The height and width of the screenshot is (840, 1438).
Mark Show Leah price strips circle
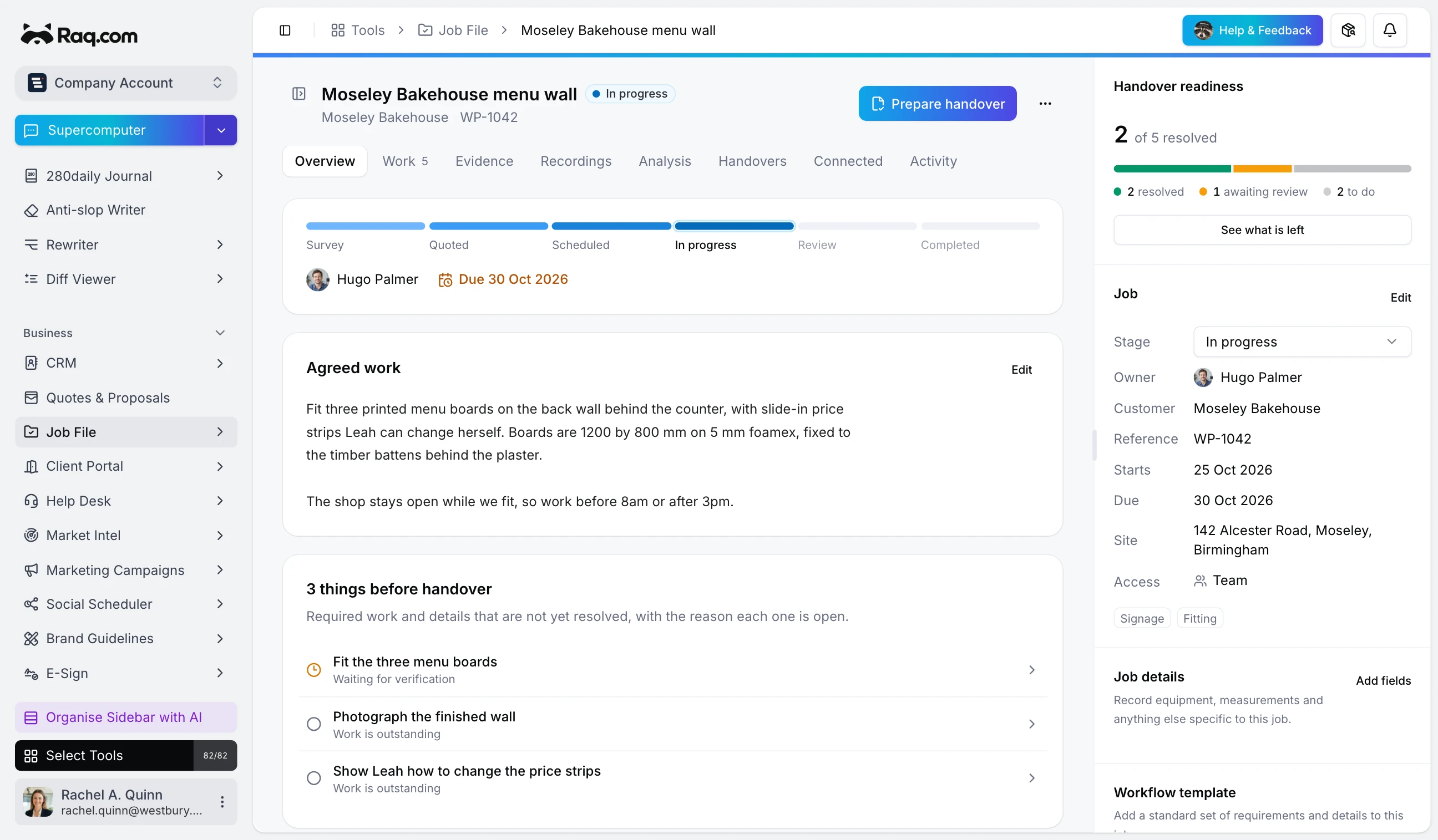(x=314, y=778)
